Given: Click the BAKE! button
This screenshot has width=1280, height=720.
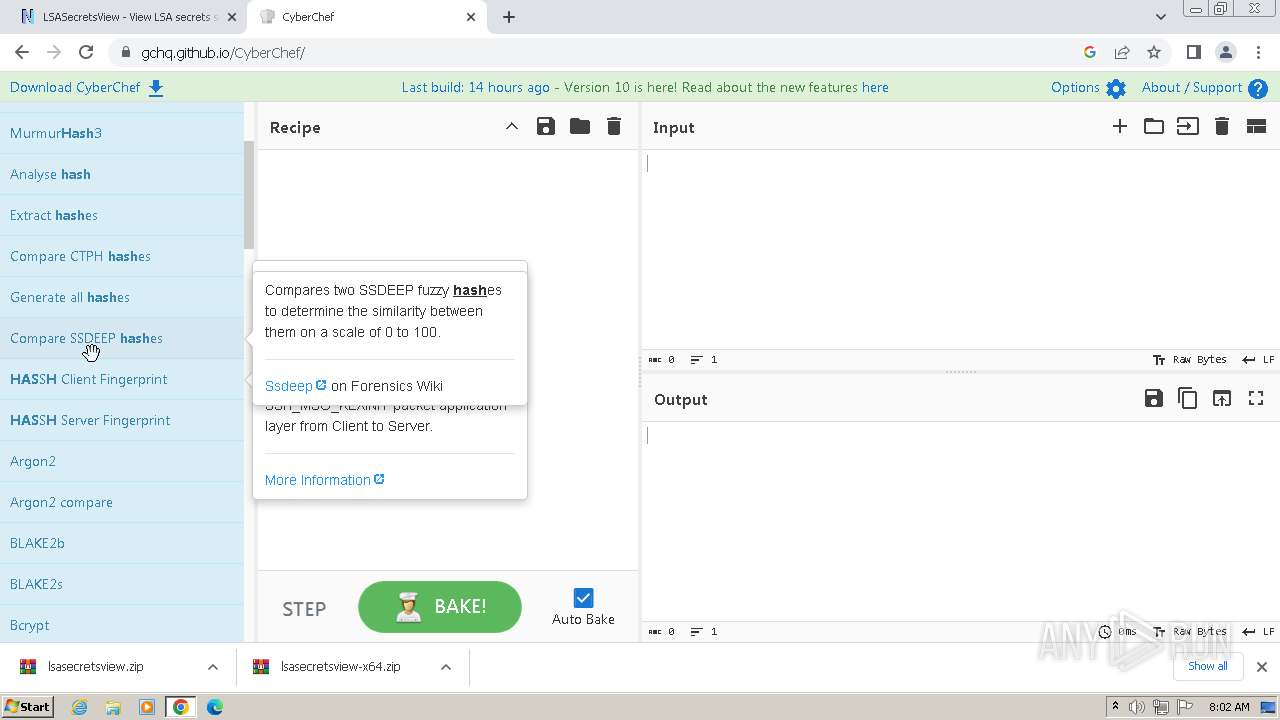Looking at the screenshot, I should pos(440,607).
